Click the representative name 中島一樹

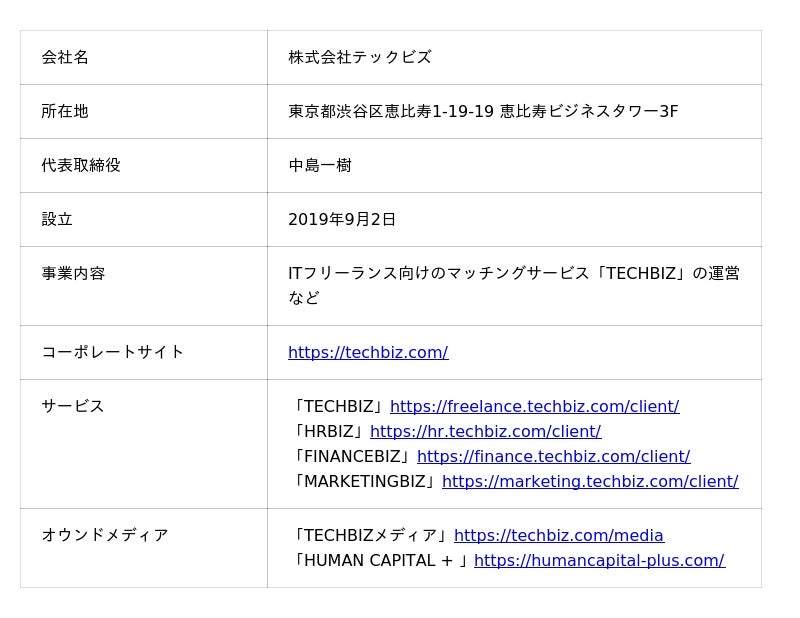pos(320,165)
